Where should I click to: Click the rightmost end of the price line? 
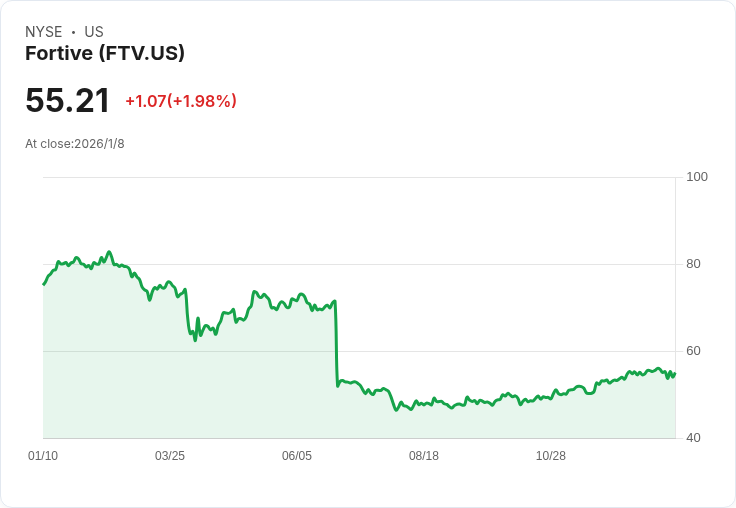(x=675, y=374)
